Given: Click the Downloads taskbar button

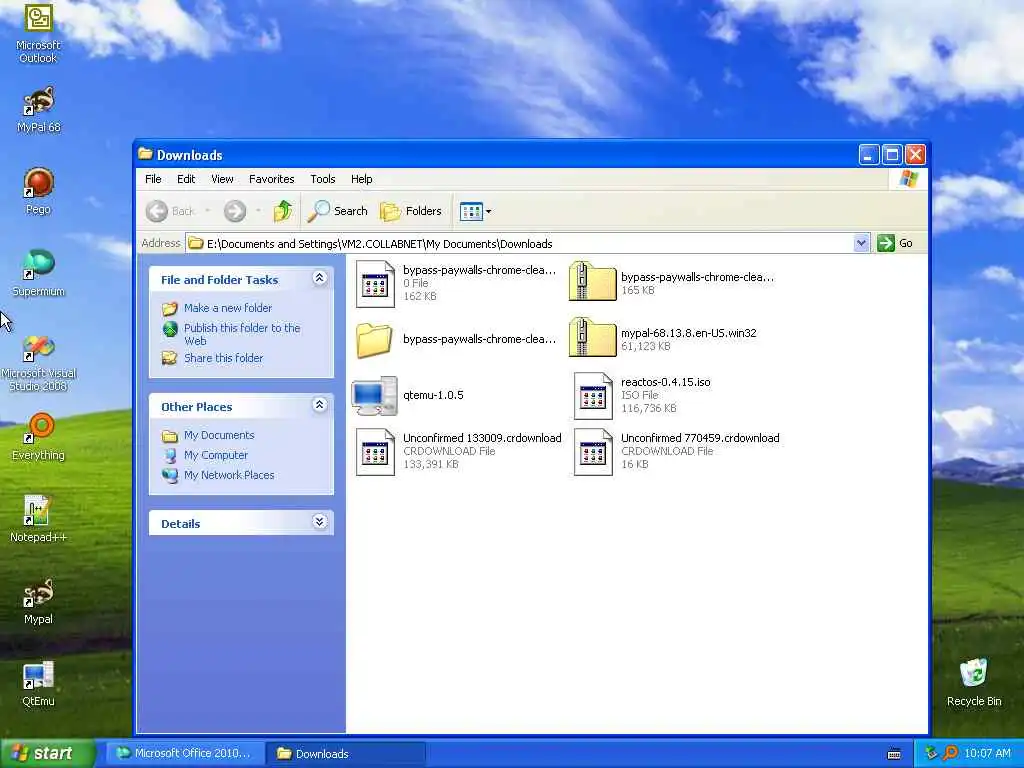Looking at the screenshot, I should [x=346, y=753].
